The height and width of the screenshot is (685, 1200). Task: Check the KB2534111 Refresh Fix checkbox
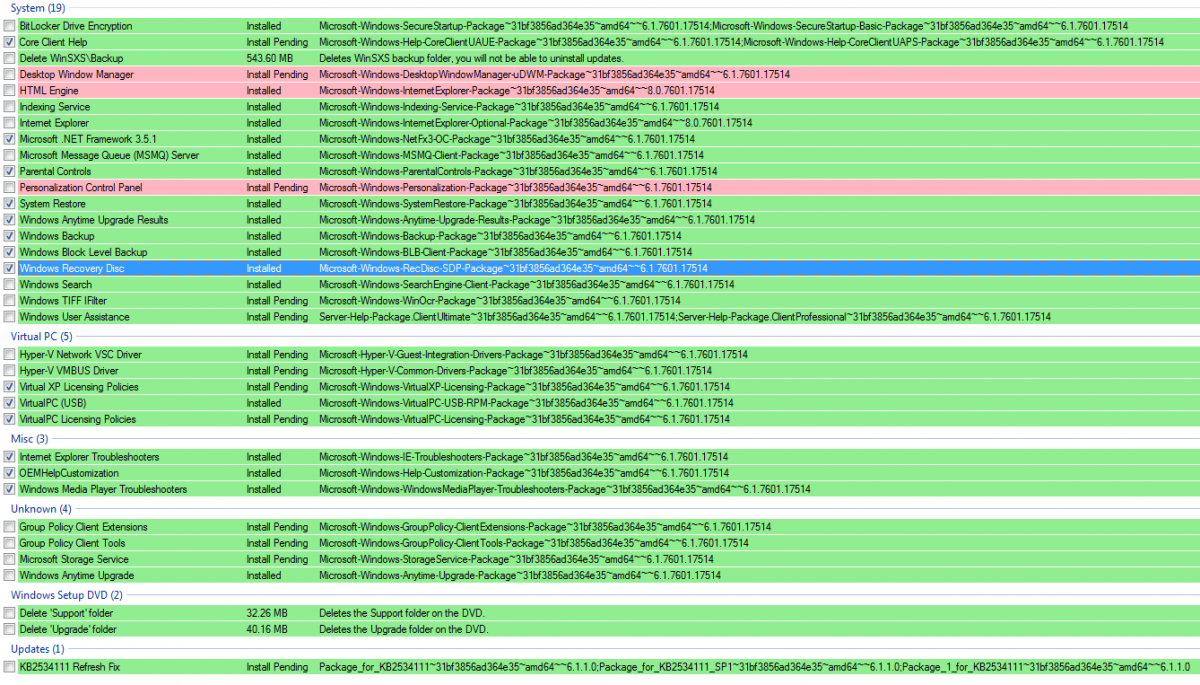10,667
